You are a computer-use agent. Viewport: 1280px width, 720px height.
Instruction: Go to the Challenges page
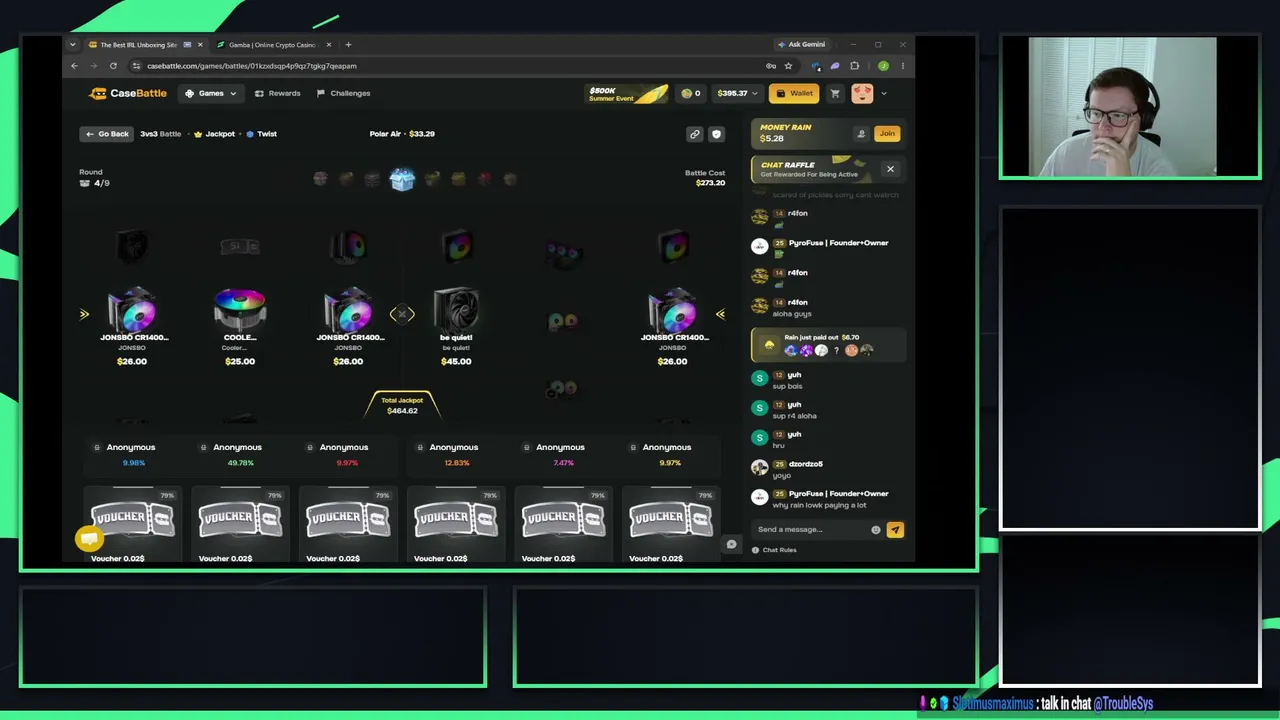343,93
